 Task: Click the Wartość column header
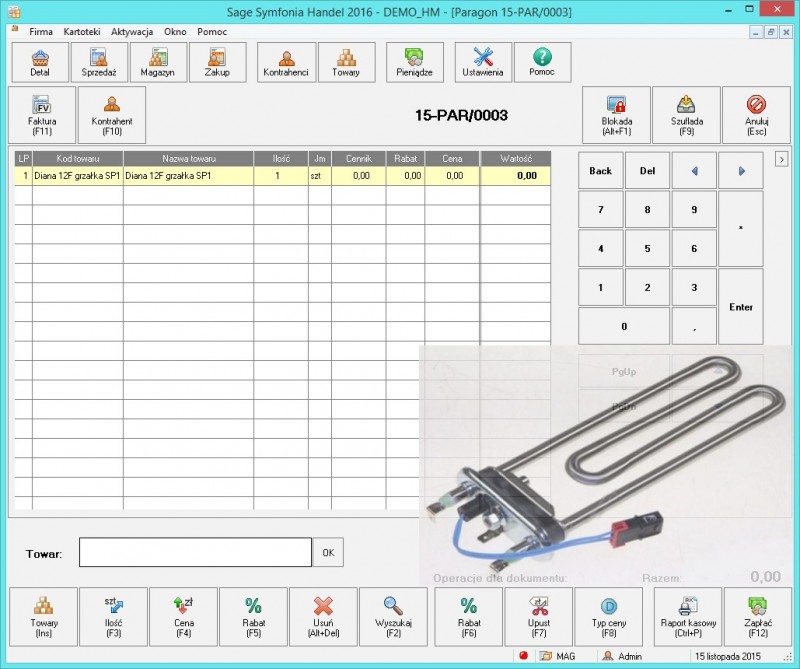pos(516,159)
